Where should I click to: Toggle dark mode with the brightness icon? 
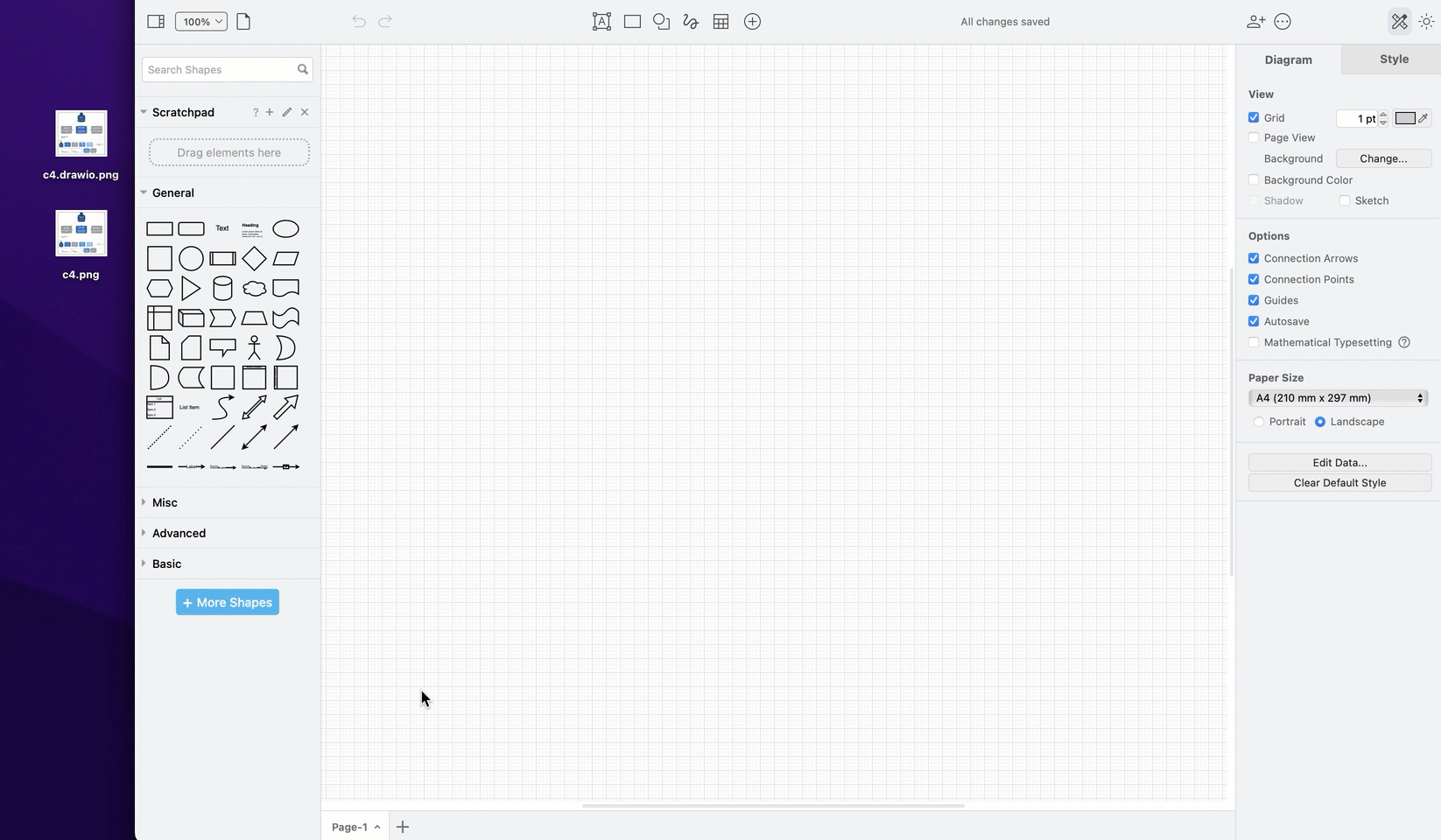[1426, 21]
